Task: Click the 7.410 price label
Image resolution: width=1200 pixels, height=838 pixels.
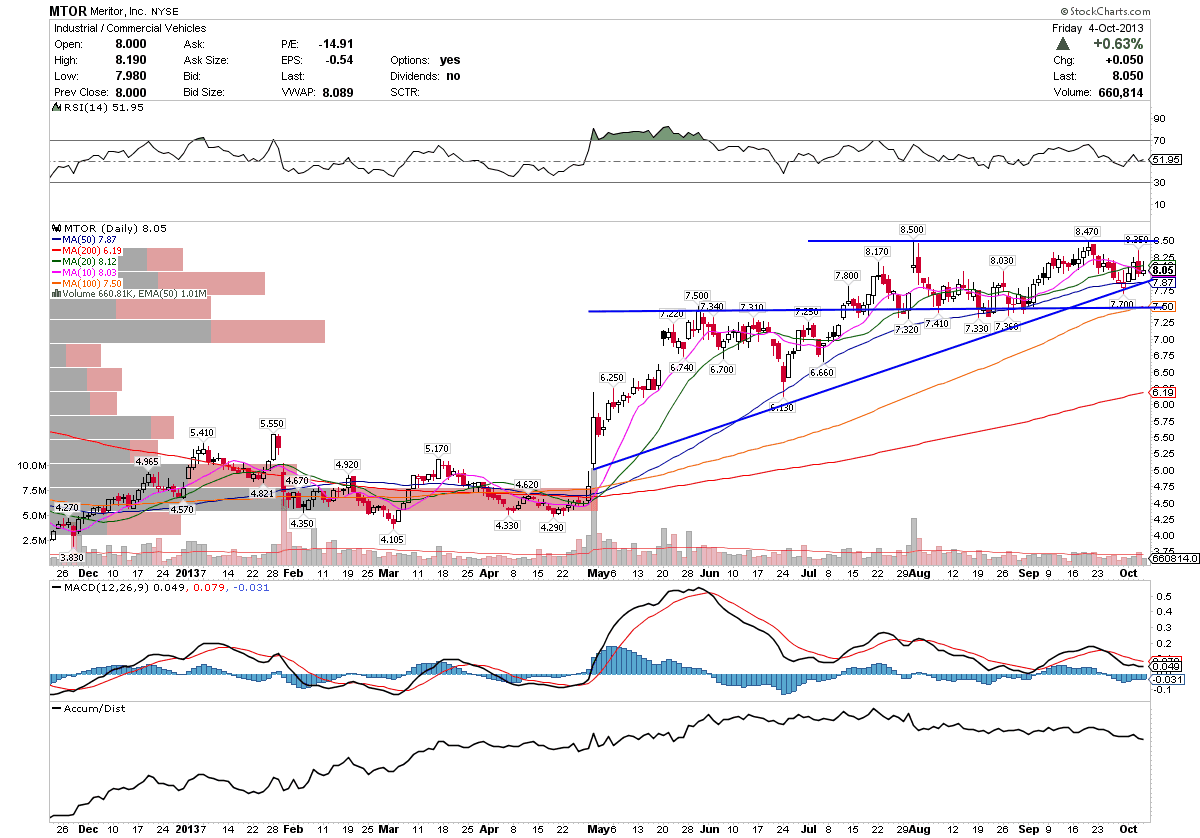Action: coord(937,324)
